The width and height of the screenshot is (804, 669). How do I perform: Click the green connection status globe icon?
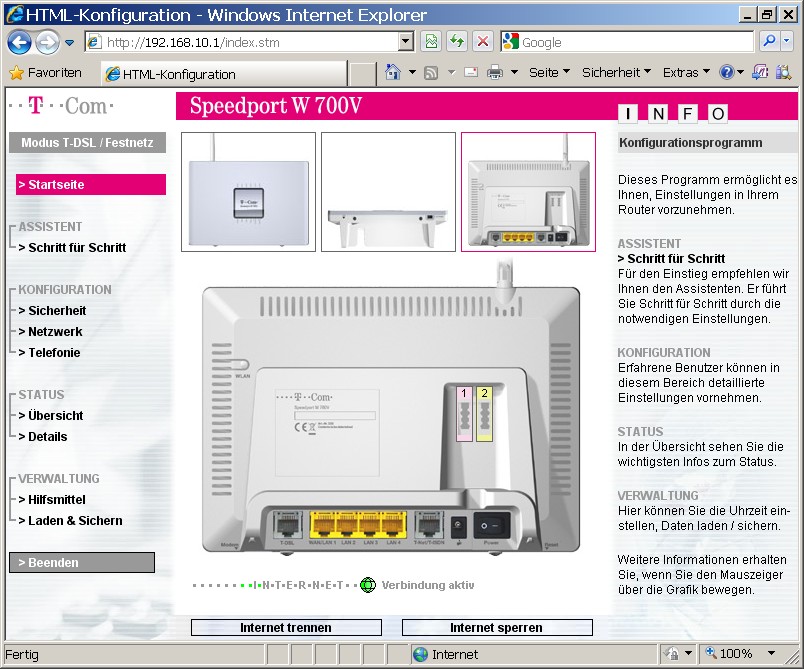point(368,585)
